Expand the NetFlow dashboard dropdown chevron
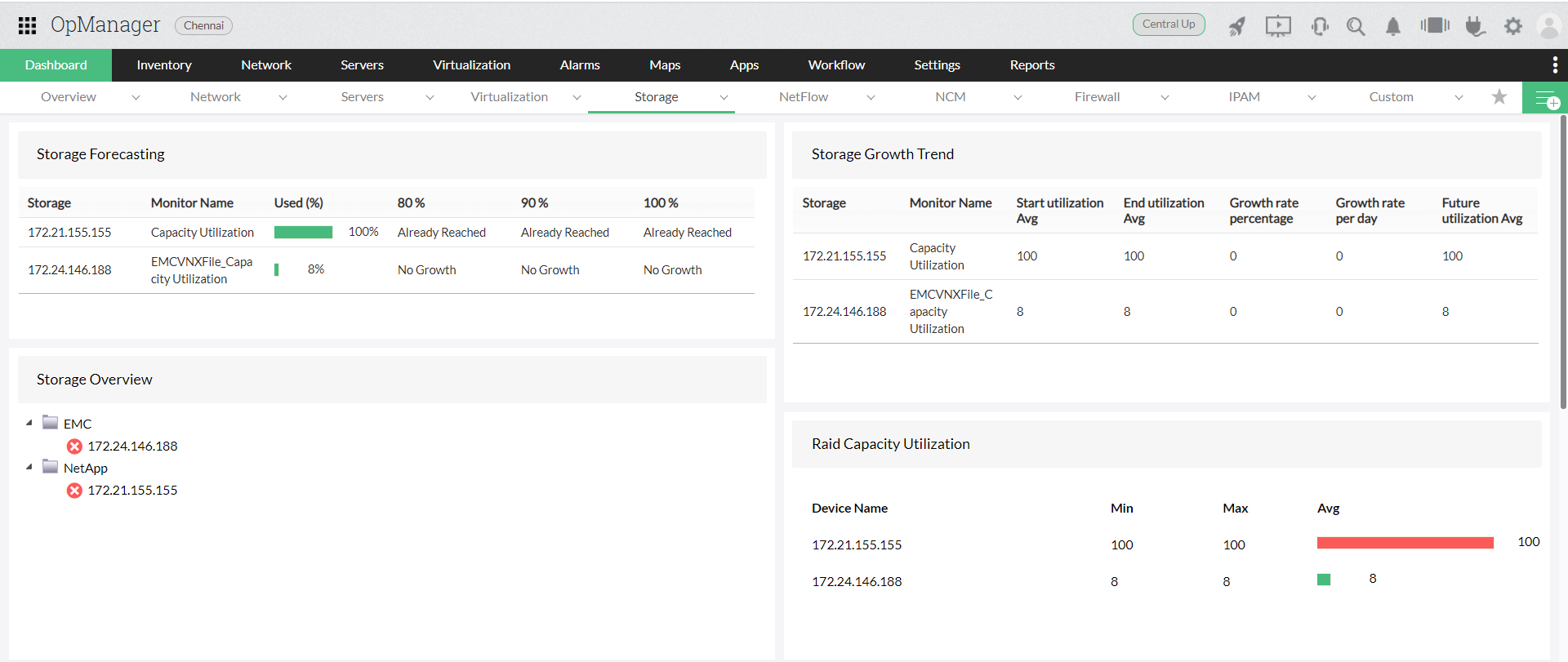Screen dimensions: 1568x662 tap(871, 97)
